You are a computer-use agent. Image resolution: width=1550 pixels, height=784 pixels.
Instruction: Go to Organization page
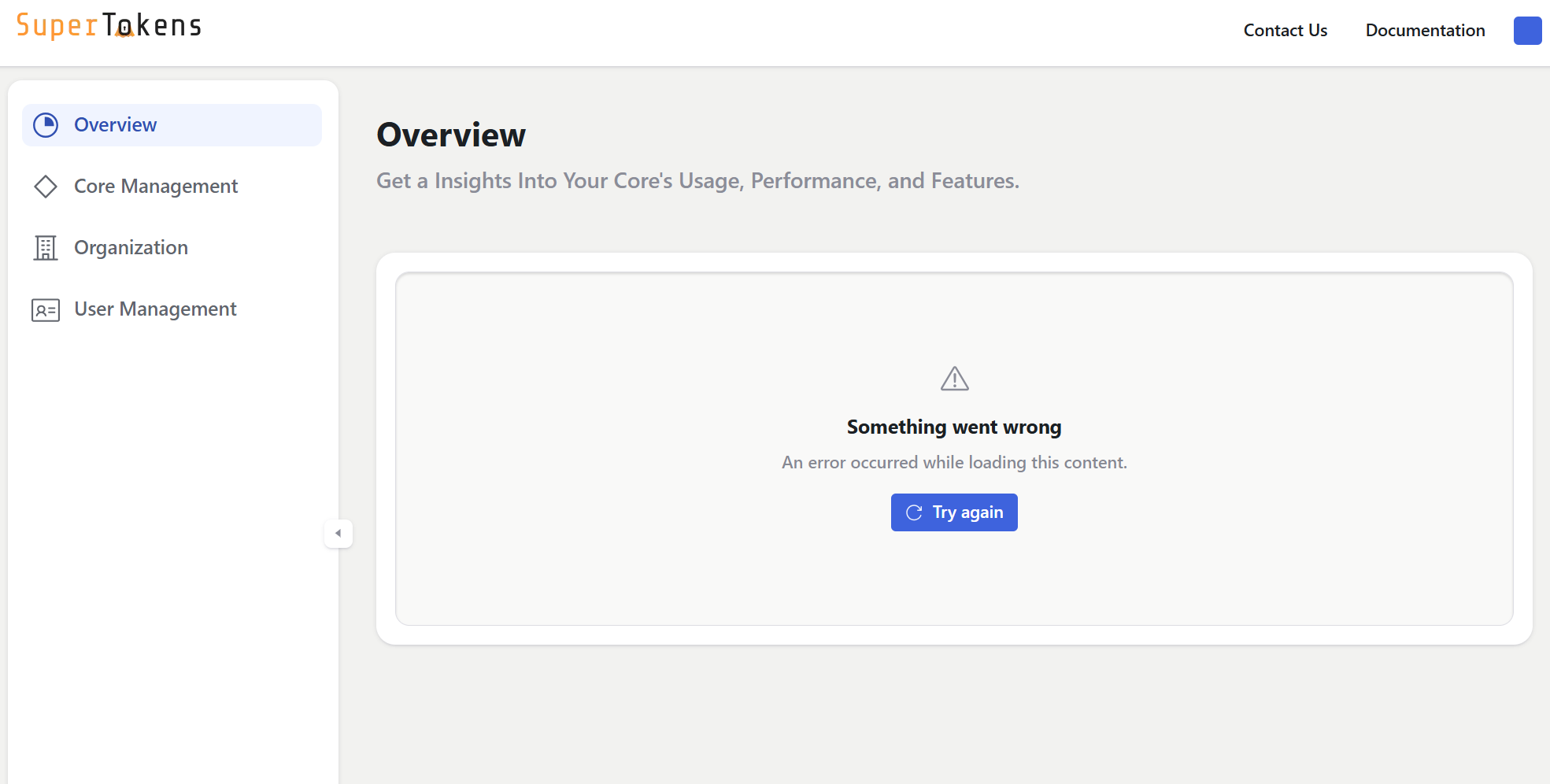click(x=131, y=248)
